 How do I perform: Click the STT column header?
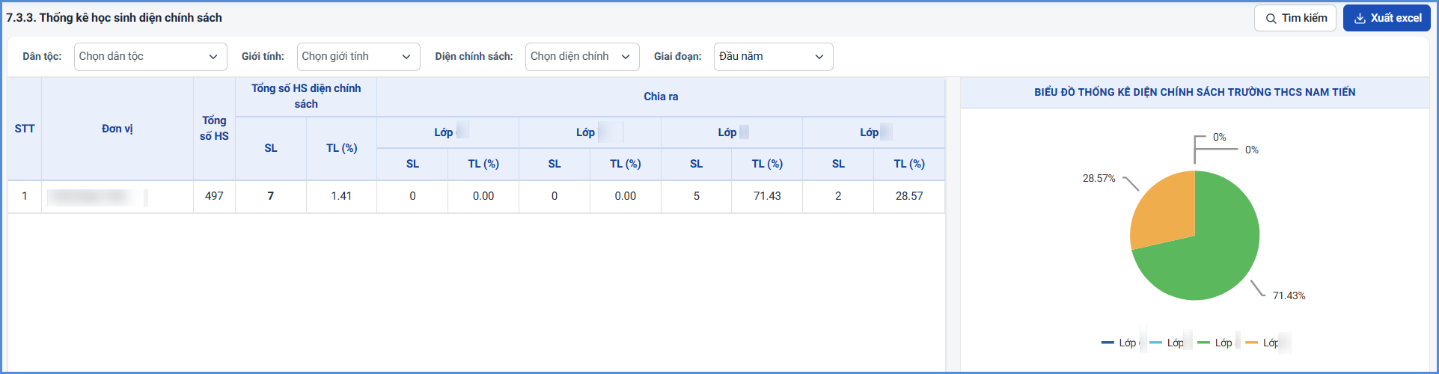coord(25,129)
